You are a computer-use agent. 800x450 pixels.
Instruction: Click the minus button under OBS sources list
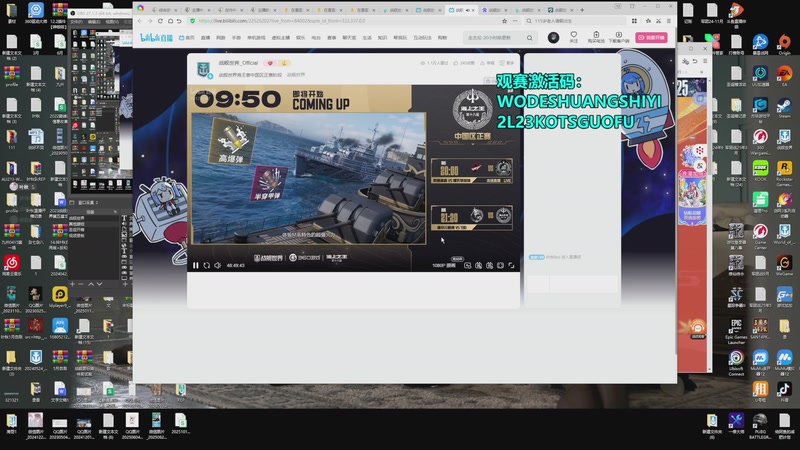point(81,284)
